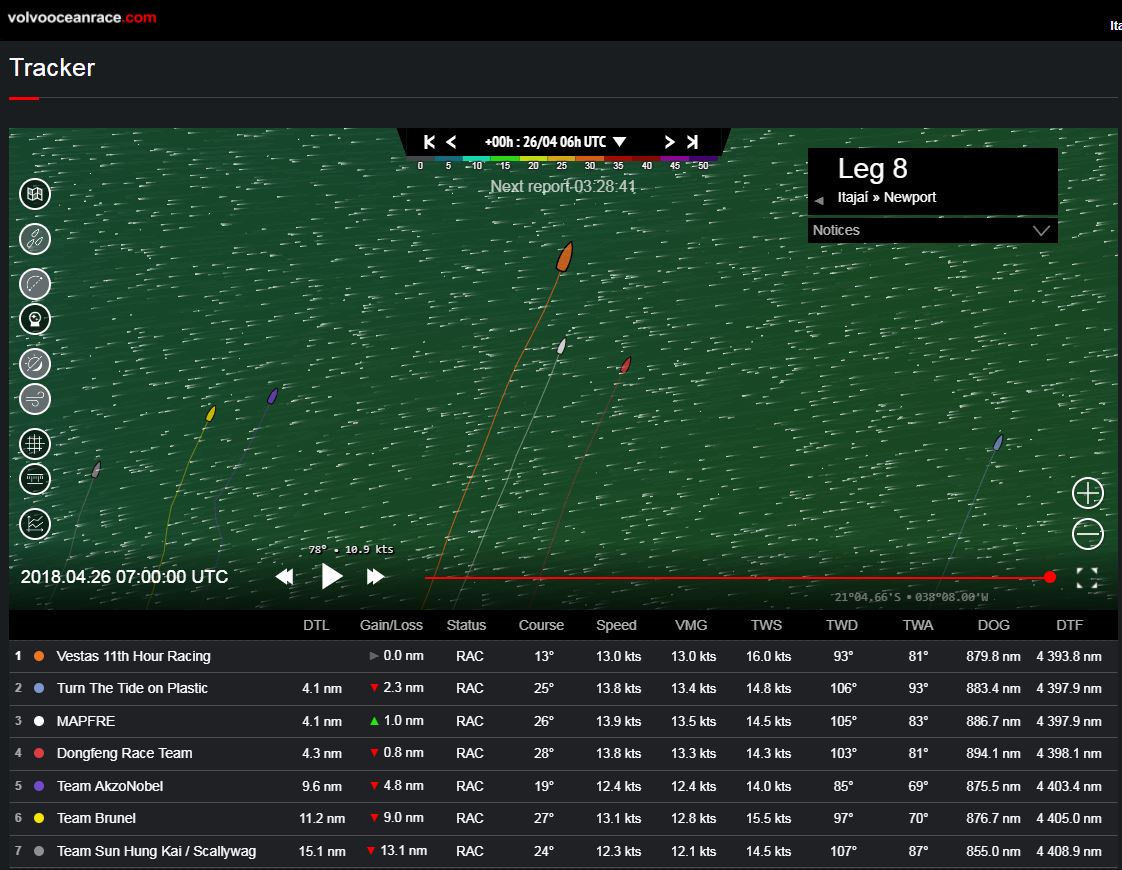The height and width of the screenshot is (870, 1122).
Task: Click the timestamp 2018.04.26 07:00:00 UTC
Action: click(125, 577)
